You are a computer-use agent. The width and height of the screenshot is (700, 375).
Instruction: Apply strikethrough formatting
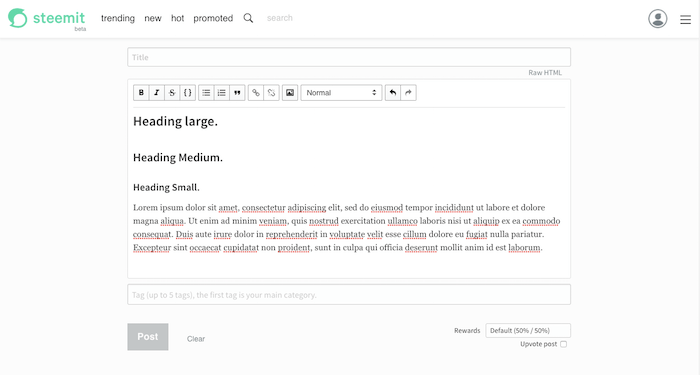pos(172,93)
